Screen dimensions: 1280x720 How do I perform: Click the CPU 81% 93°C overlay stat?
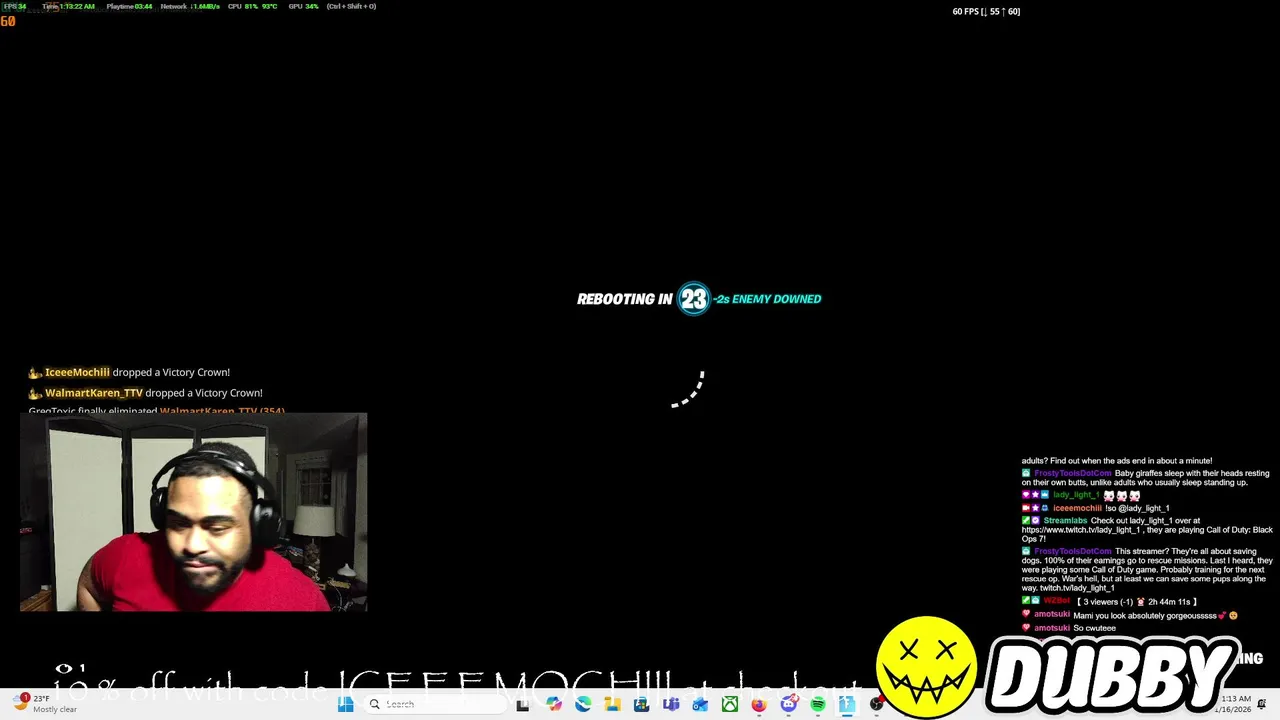point(252,6)
